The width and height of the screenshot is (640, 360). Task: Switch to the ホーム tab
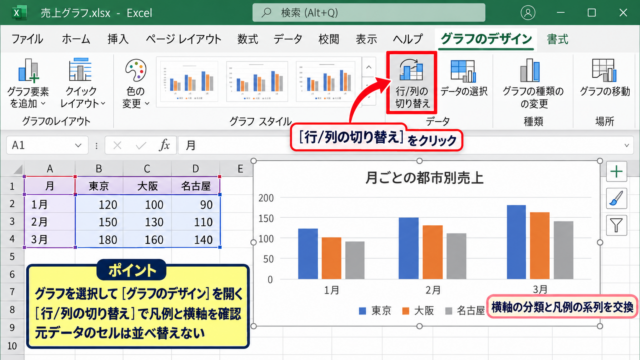tap(76, 39)
